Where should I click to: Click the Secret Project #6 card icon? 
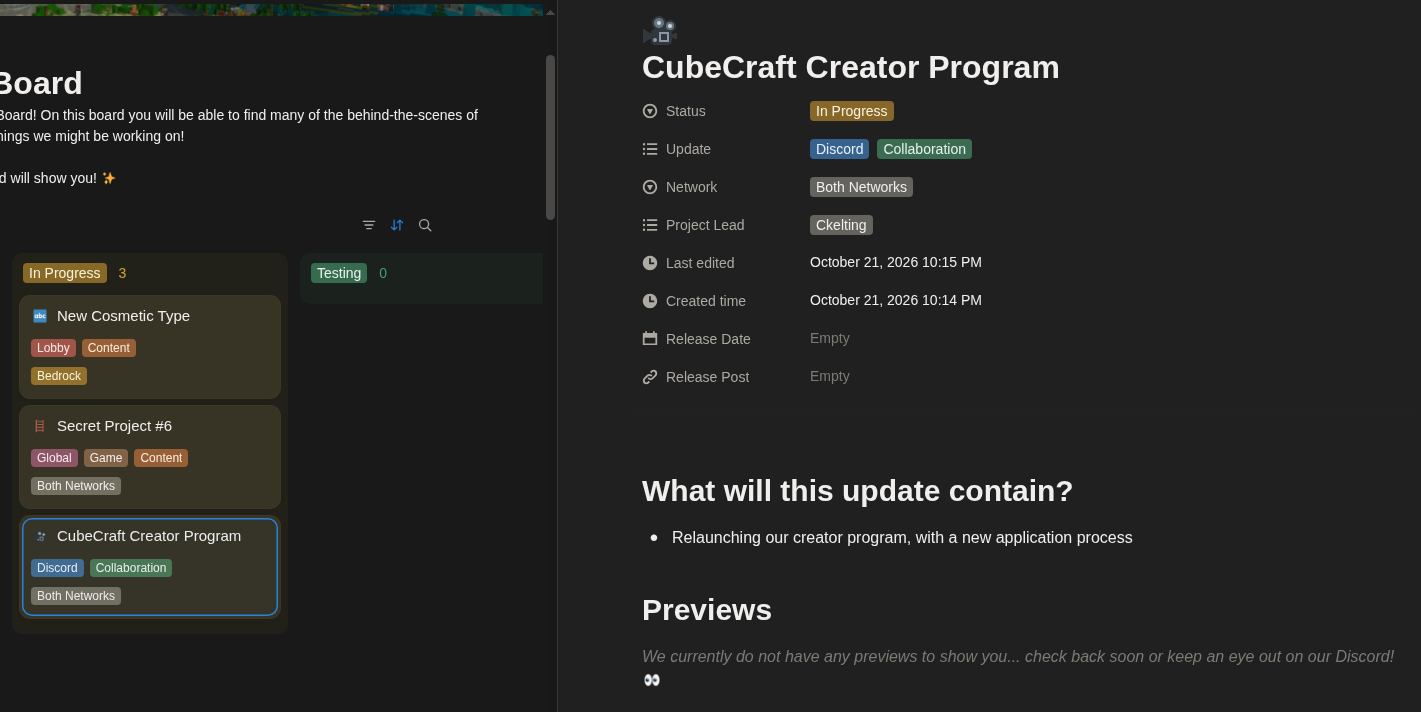coord(40,426)
